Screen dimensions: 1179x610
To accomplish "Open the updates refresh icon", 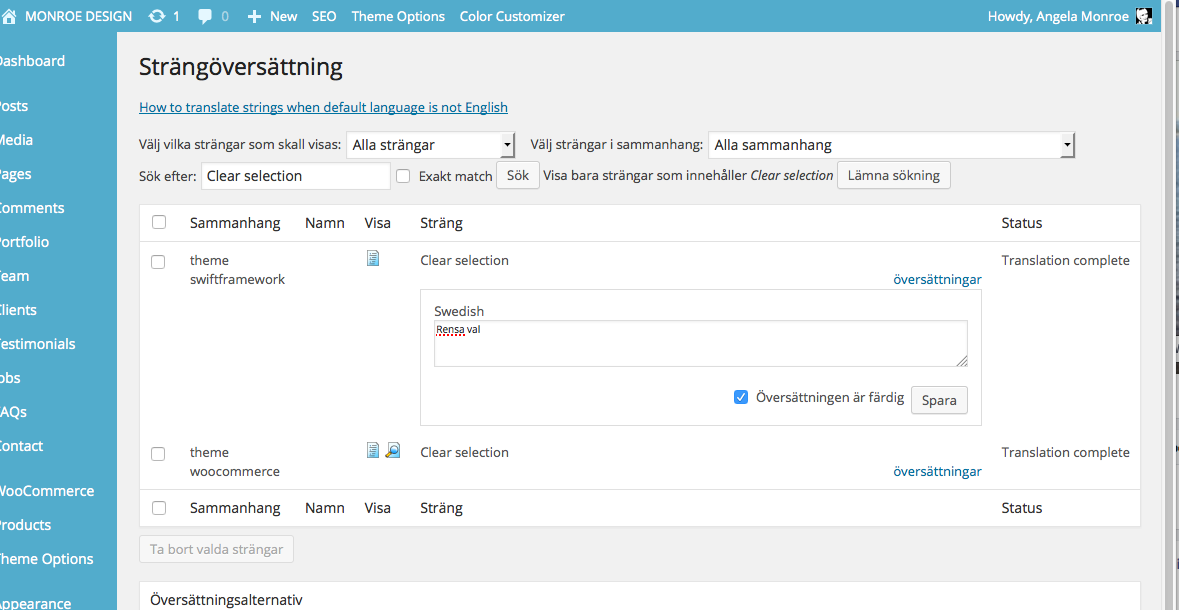I will (x=156, y=16).
